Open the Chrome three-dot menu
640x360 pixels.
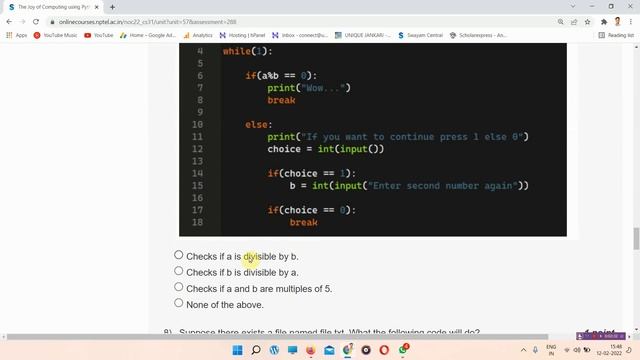point(631,22)
